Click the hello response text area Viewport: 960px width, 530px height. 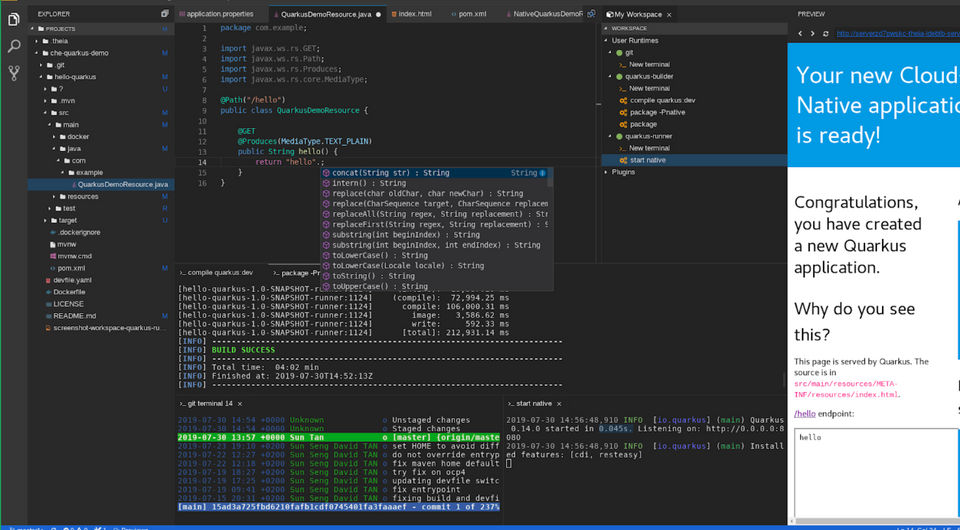point(877,473)
